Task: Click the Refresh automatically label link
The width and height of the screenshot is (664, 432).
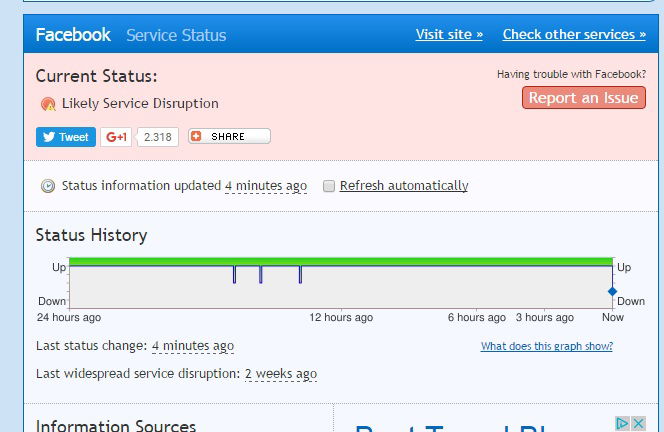Action: (x=404, y=186)
